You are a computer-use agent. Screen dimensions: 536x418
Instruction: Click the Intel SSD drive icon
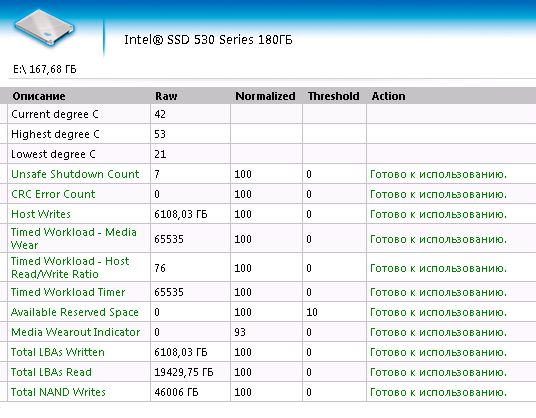44,28
